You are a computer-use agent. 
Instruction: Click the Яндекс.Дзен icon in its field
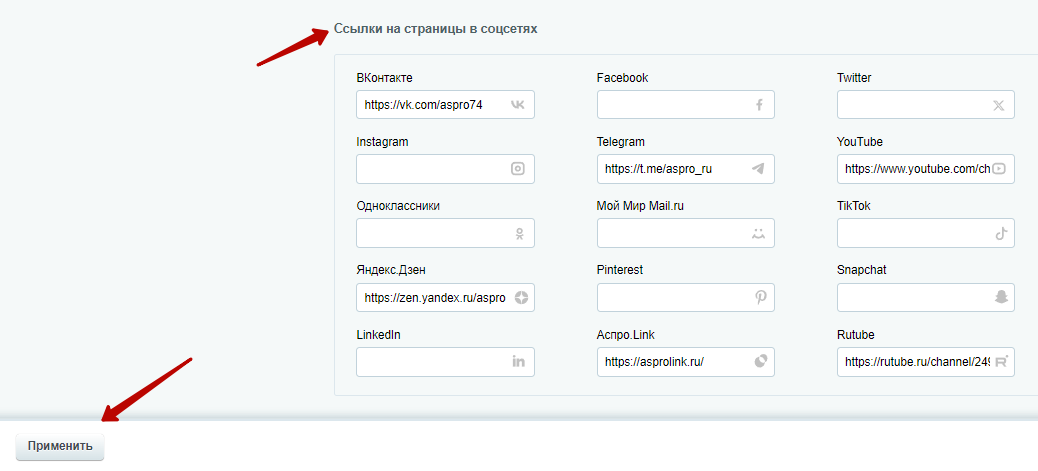tap(522, 297)
